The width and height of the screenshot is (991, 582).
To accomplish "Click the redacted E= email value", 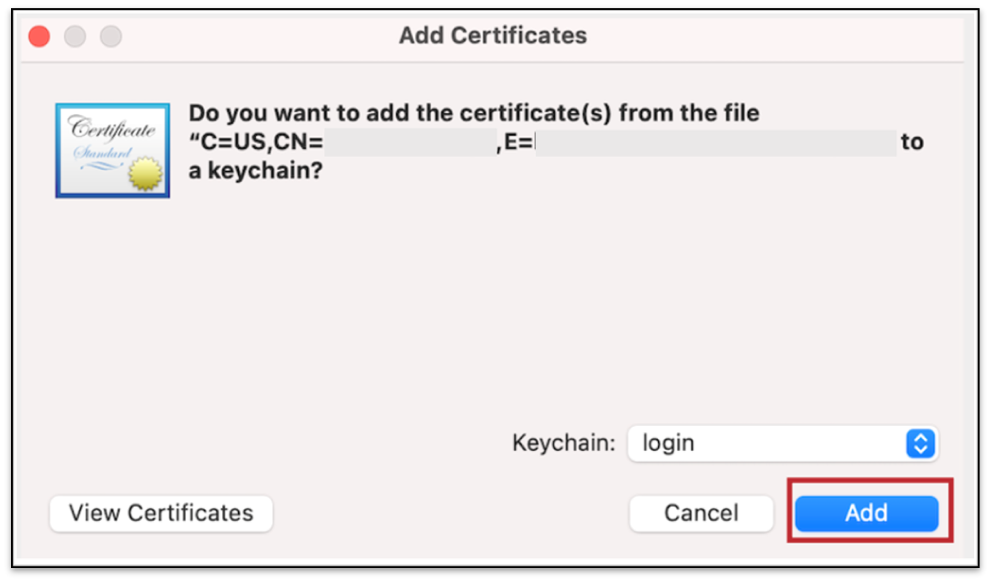I will 715,143.
